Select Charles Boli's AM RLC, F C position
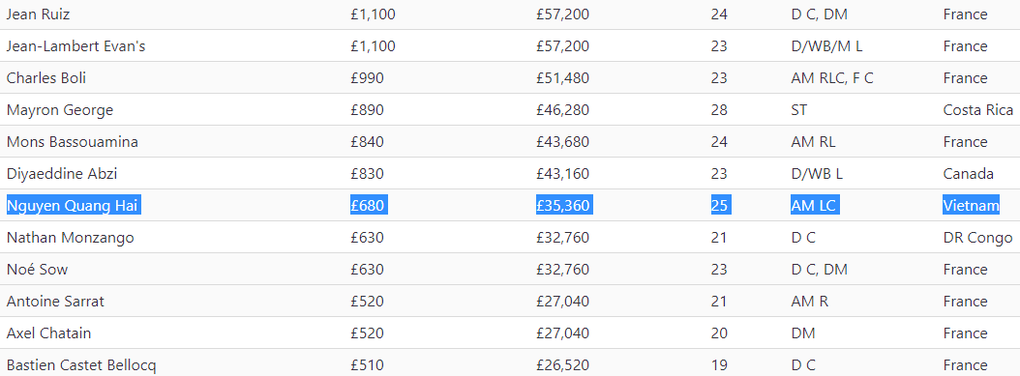 pos(832,78)
